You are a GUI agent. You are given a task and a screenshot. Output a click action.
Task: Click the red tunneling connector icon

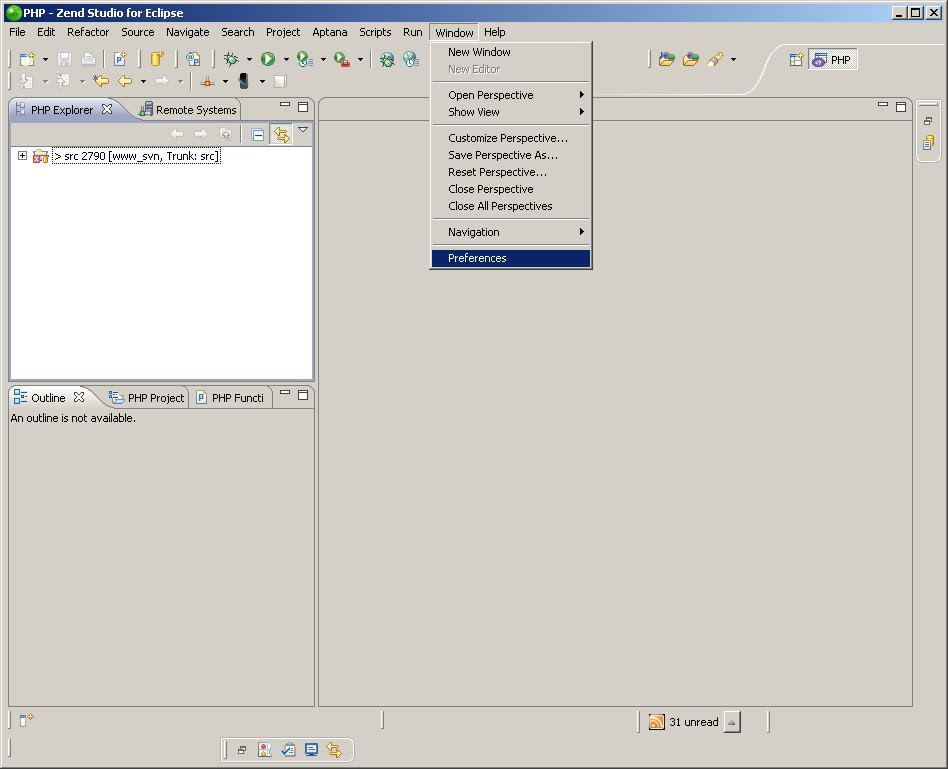click(x=207, y=81)
